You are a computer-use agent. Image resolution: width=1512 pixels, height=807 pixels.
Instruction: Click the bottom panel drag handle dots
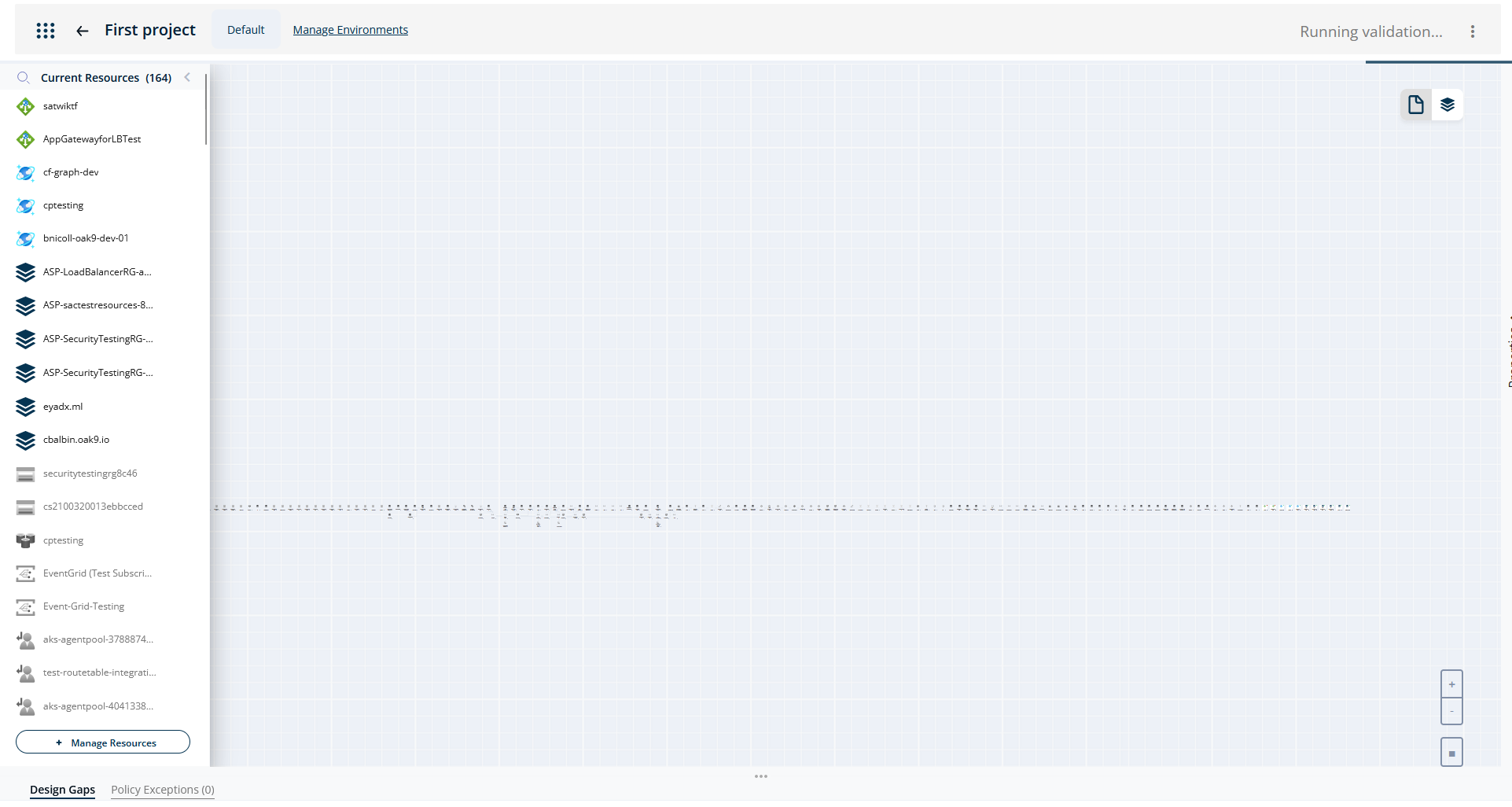click(761, 776)
